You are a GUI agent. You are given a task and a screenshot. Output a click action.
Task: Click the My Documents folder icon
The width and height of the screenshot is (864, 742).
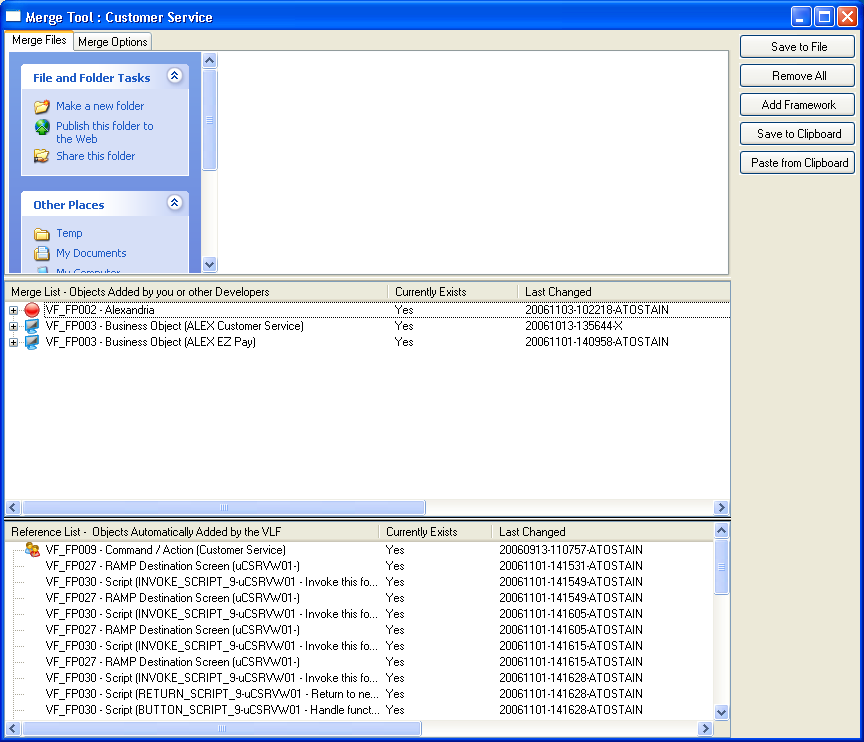point(42,253)
